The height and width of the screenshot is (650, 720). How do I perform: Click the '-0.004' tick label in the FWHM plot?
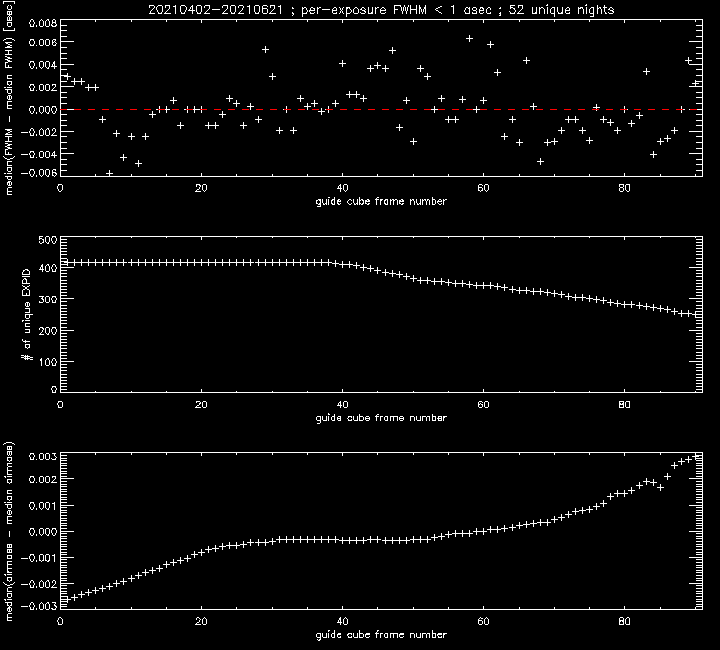40,155
